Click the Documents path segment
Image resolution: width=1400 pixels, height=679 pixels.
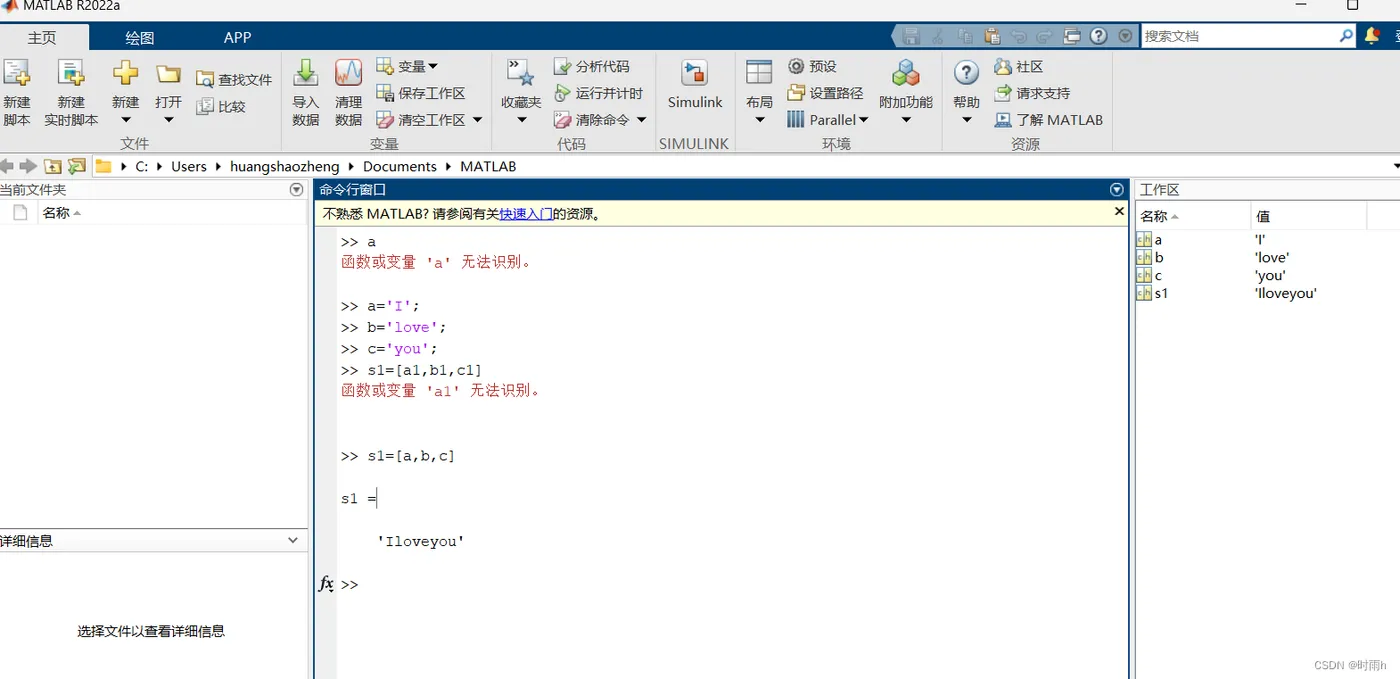pyautogui.click(x=400, y=166)
